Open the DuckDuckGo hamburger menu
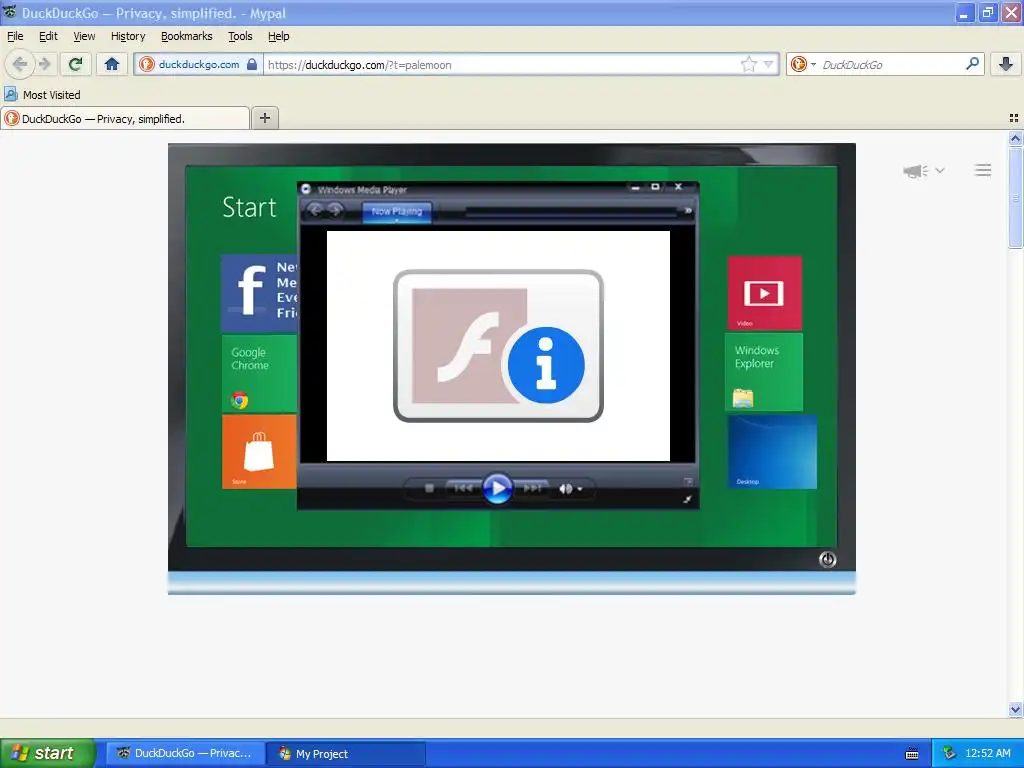The width and height of the screenshot is (1024, 768). tap(982, 170)
